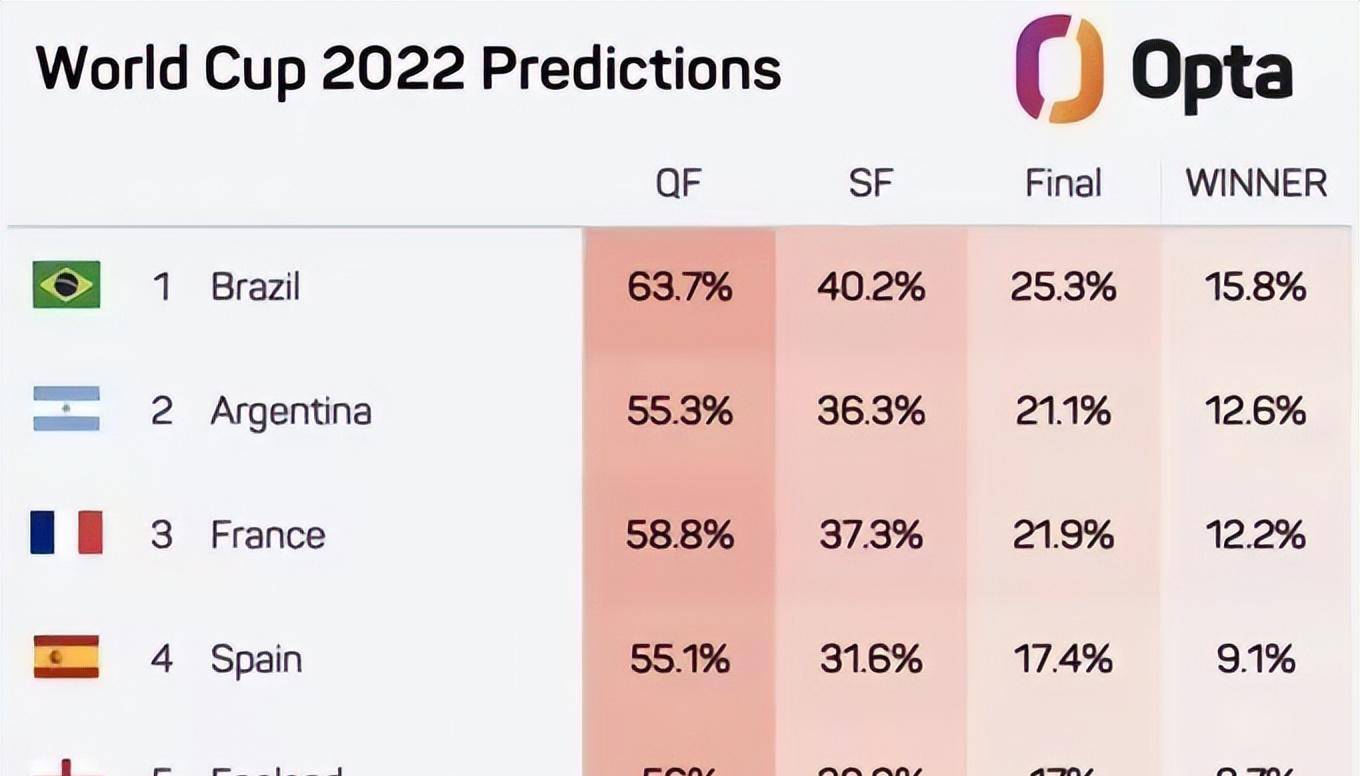Select the Final column header
The image size is (1360, 776).
coord(1063,183)
